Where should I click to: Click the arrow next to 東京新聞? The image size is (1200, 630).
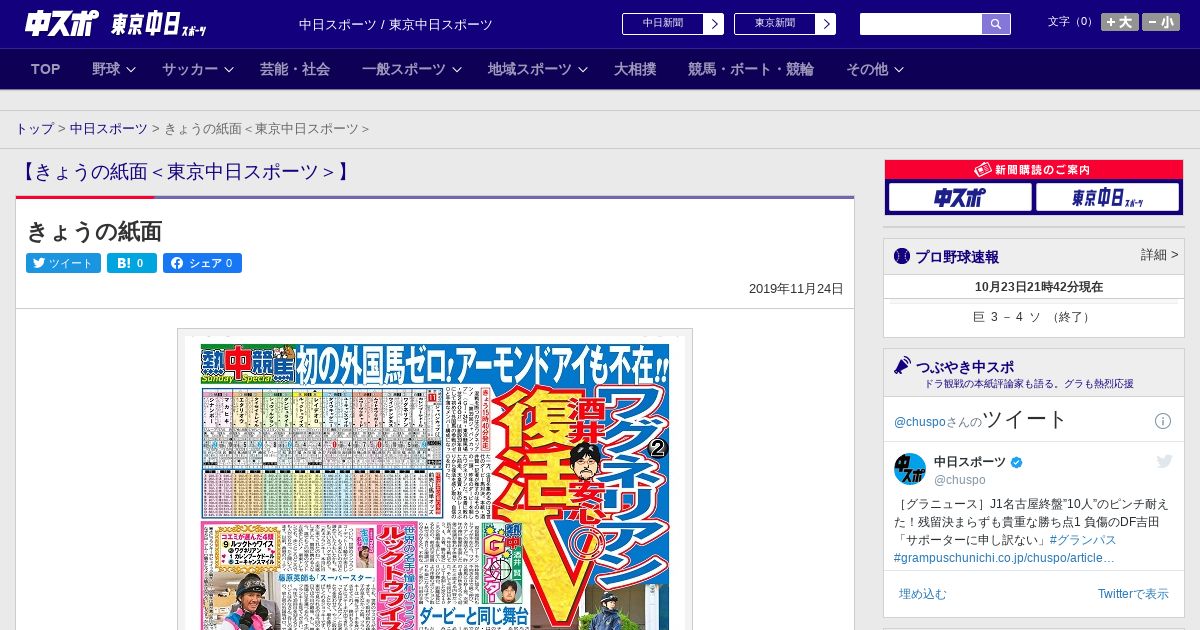[x=826, y=24]
